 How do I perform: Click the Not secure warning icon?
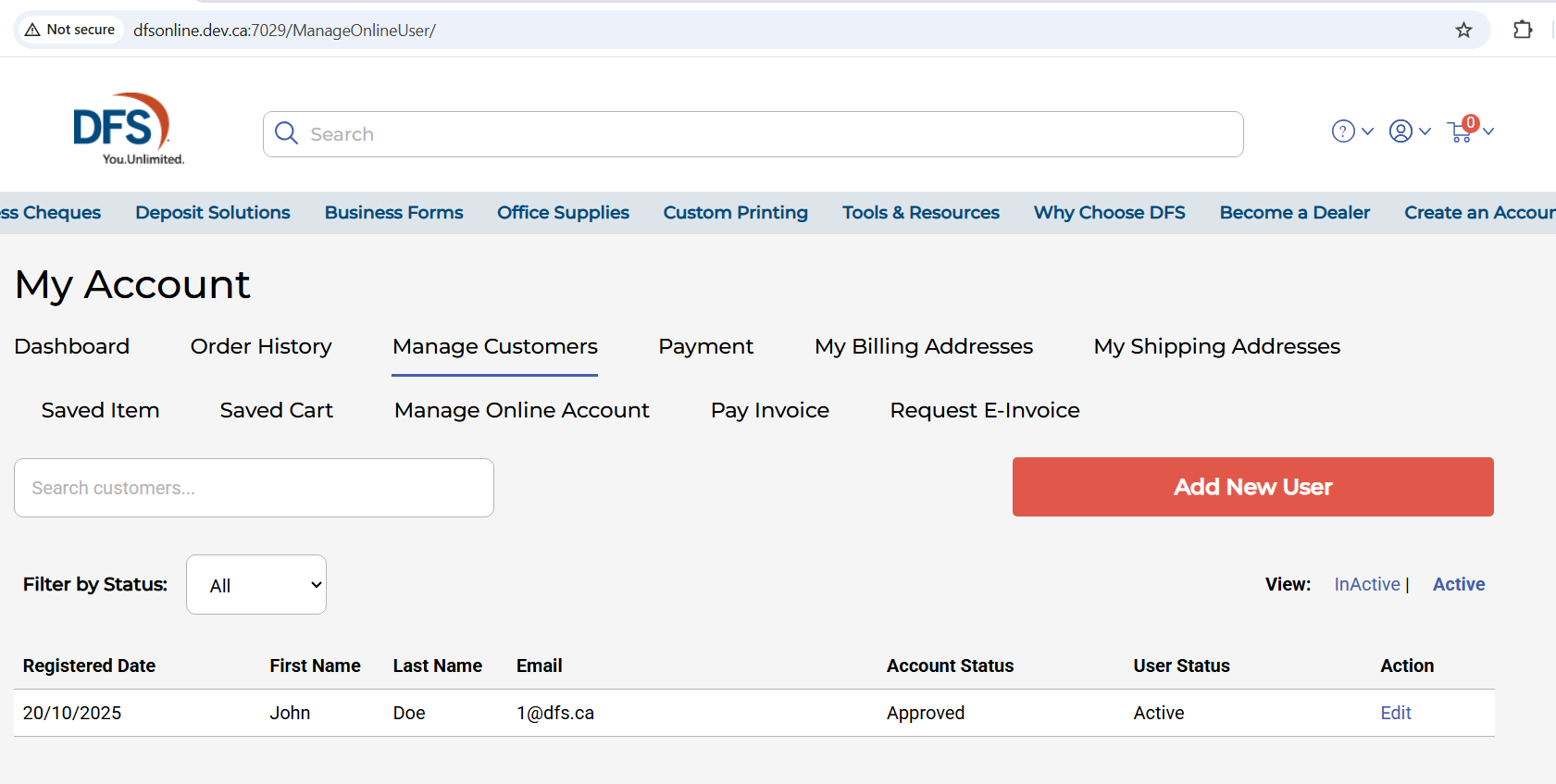click(33, 30)
